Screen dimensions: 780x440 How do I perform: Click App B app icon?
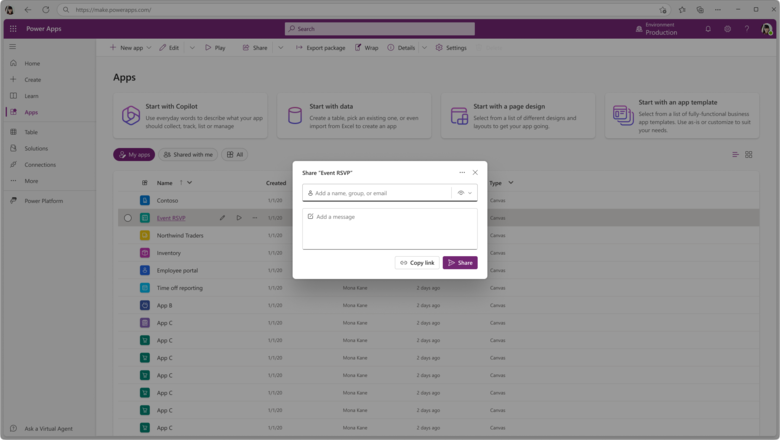[x=145, y=305]
